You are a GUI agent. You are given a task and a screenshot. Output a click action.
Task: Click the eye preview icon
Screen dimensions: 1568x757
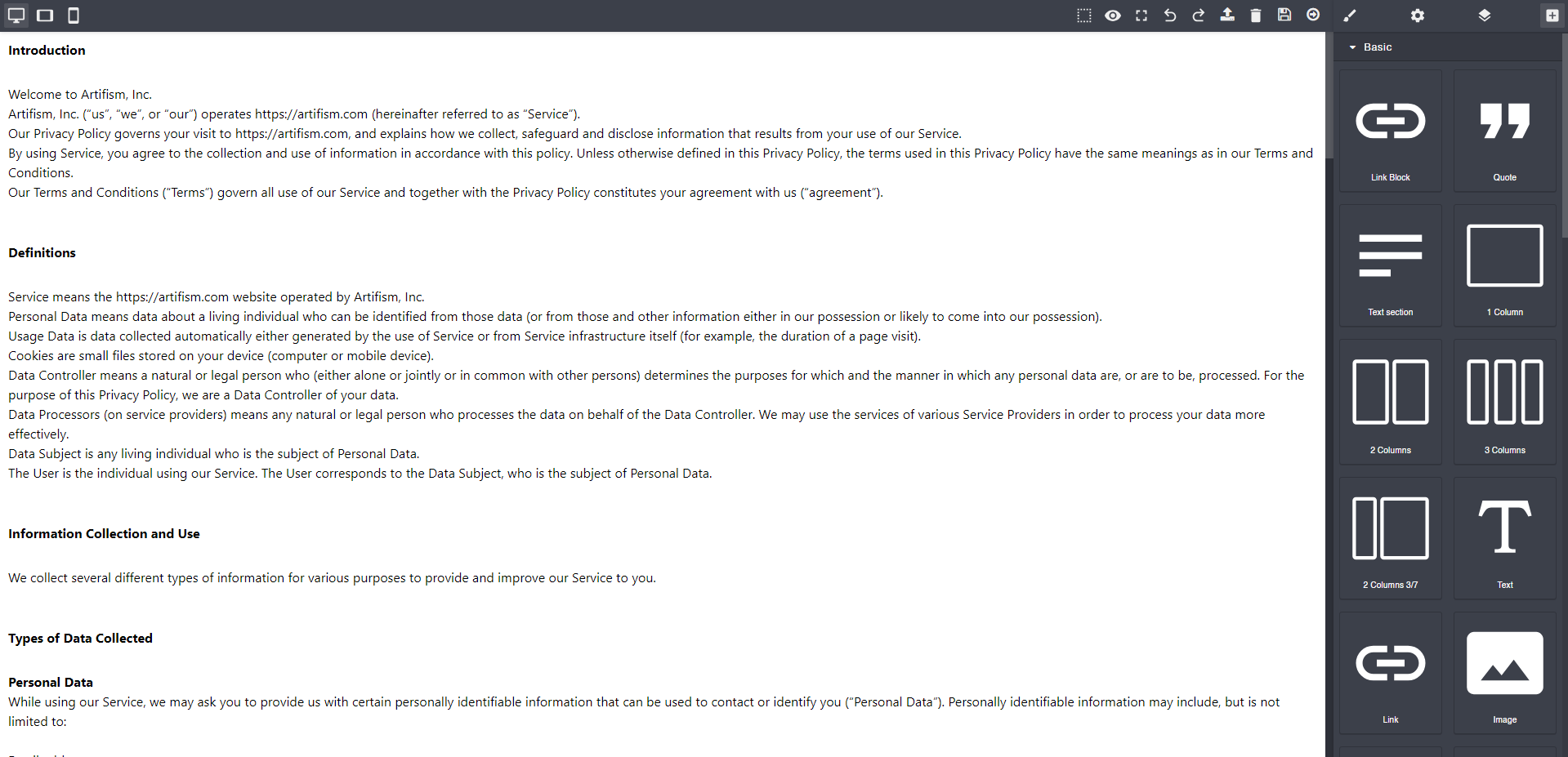(x=1113, y=16)
